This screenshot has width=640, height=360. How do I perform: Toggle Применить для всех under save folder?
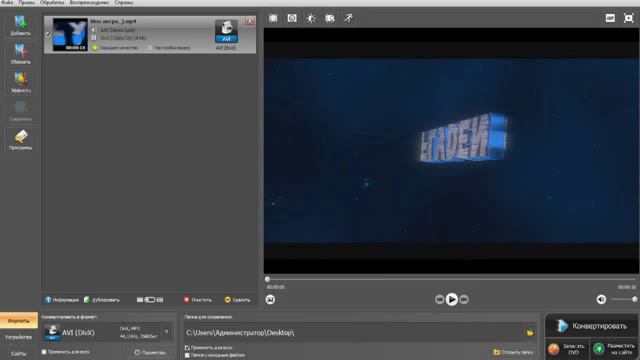(x=187, y=348)
